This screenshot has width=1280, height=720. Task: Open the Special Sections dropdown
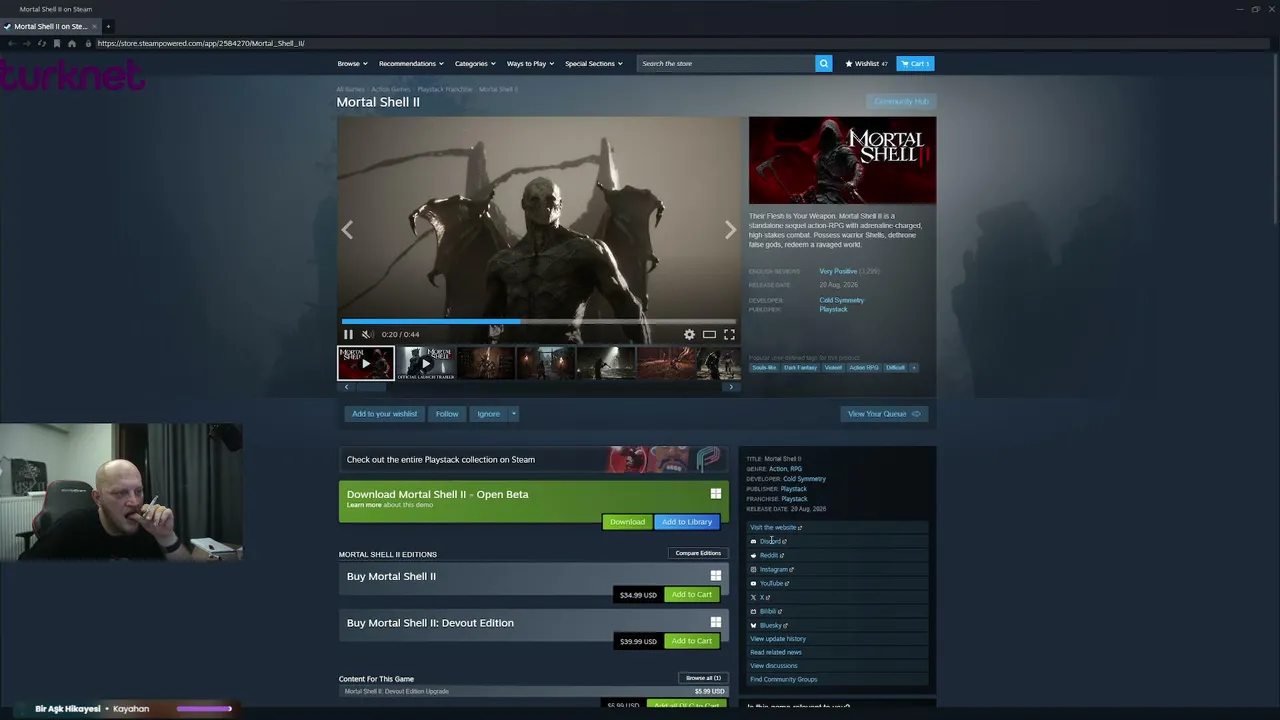(x=594, y=63)
